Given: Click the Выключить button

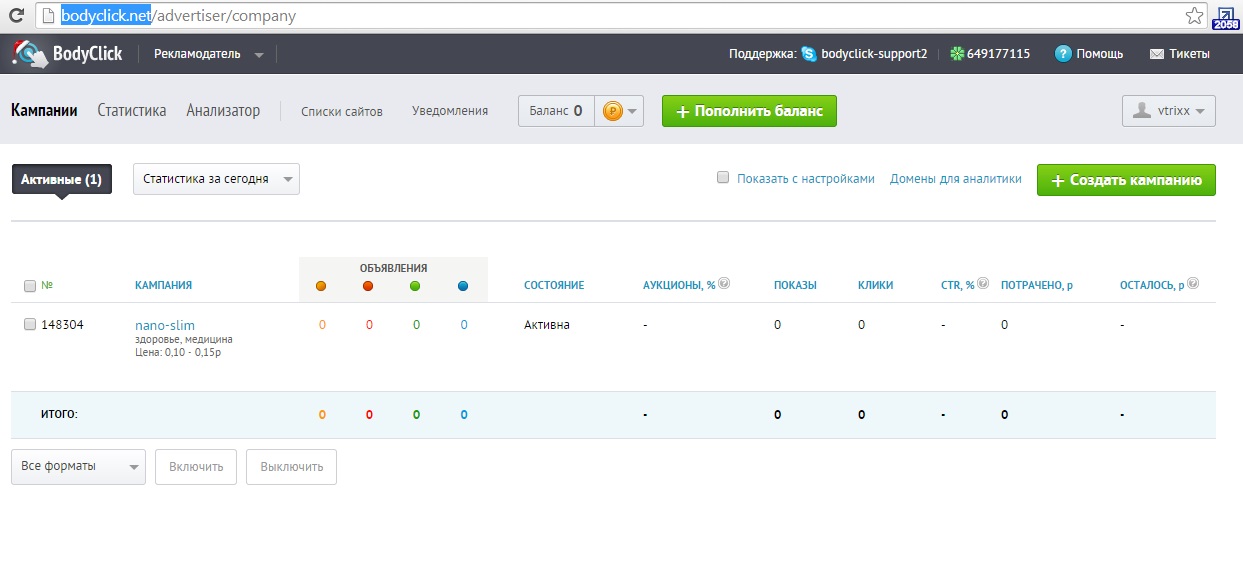Looking at the screenshot, I should coord(291,467).
